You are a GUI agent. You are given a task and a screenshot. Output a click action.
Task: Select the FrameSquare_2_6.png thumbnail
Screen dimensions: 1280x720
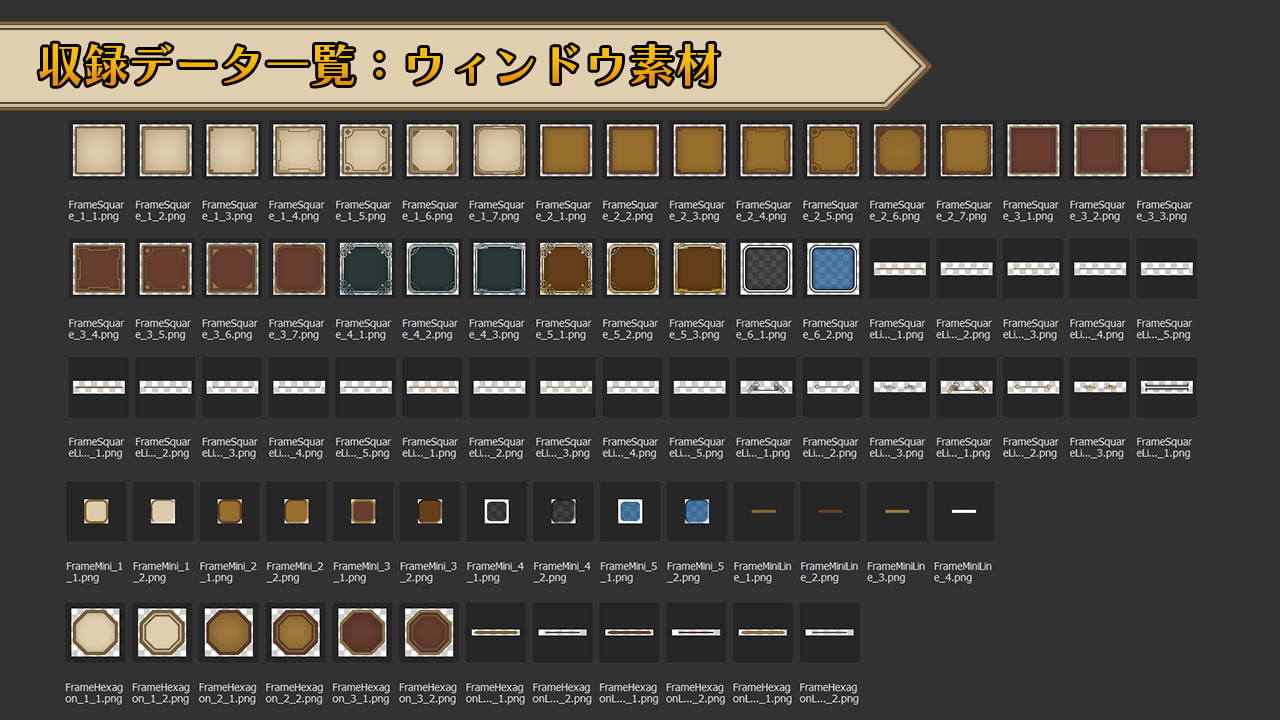(899, 151)
